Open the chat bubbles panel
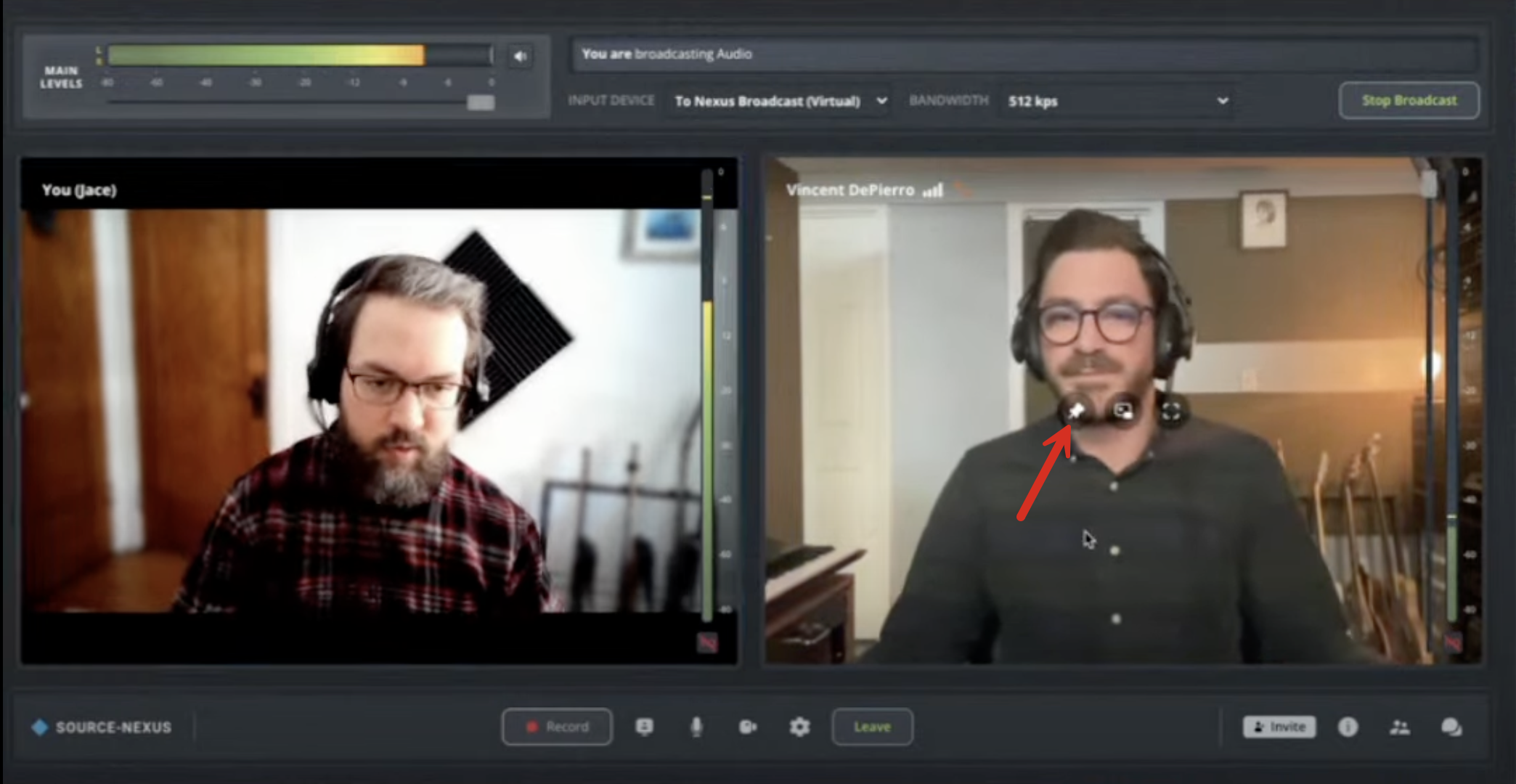1516x784 pixels. [x=1451, y=727]
